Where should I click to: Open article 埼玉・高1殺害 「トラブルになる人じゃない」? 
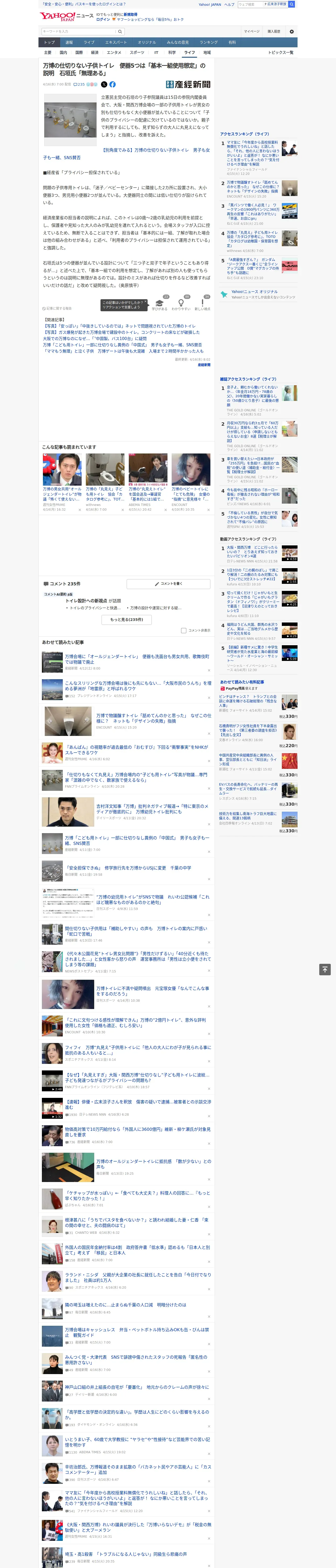(126, 1554)
